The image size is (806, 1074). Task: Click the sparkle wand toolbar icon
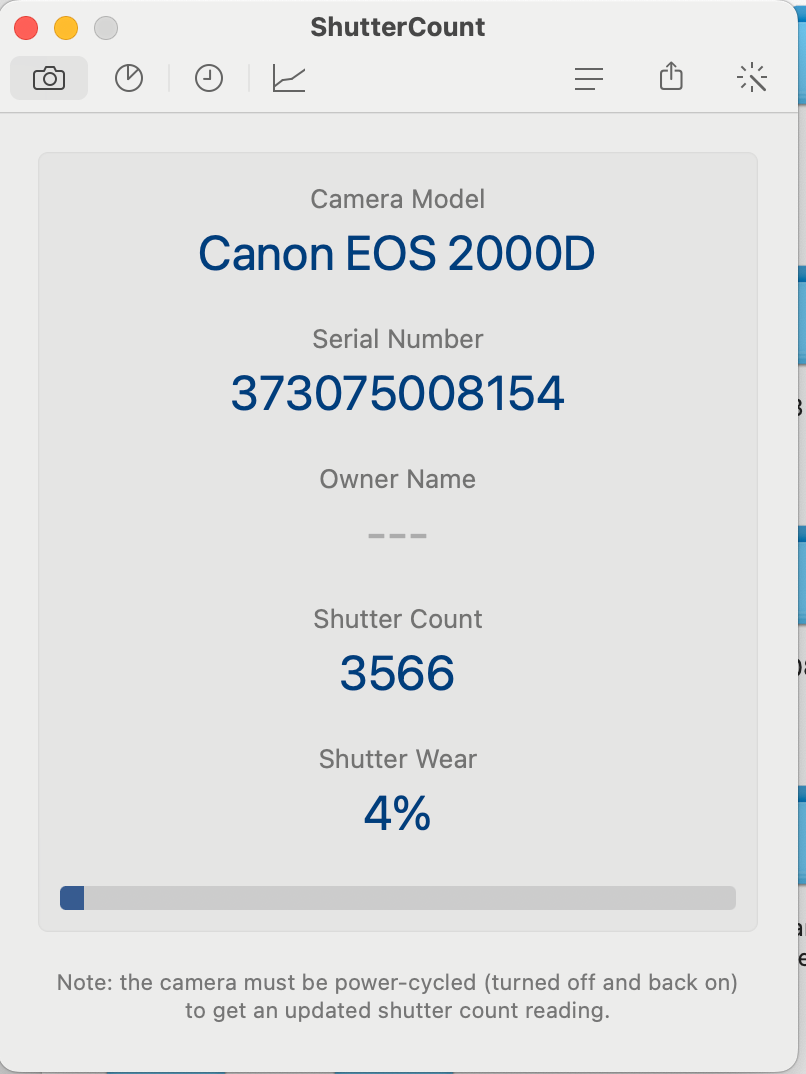click(x=752, y=77)
